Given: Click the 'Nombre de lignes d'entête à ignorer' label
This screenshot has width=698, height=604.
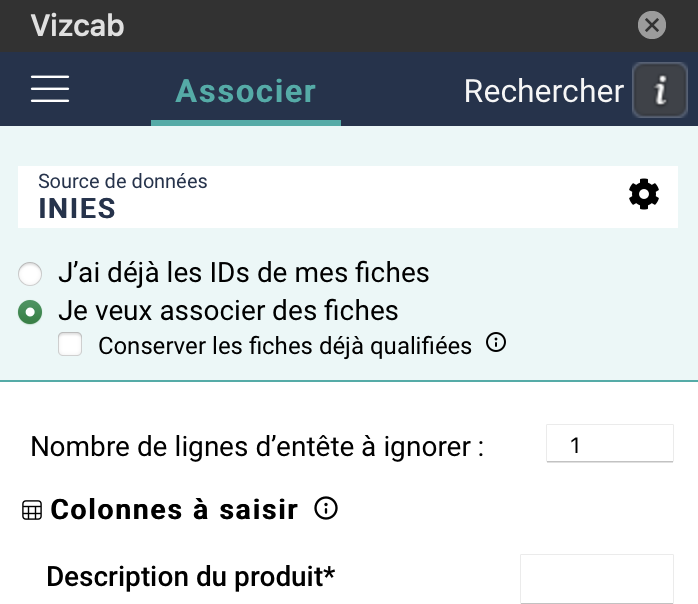Looking at the screenshot, I should [257, 446].
